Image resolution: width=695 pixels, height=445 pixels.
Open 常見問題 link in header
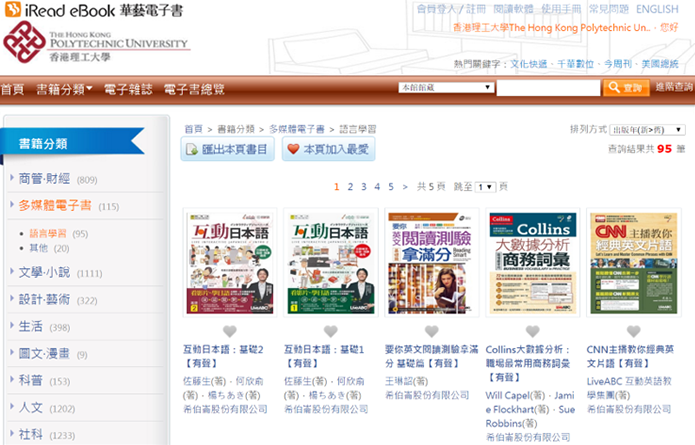pos(609,9)
